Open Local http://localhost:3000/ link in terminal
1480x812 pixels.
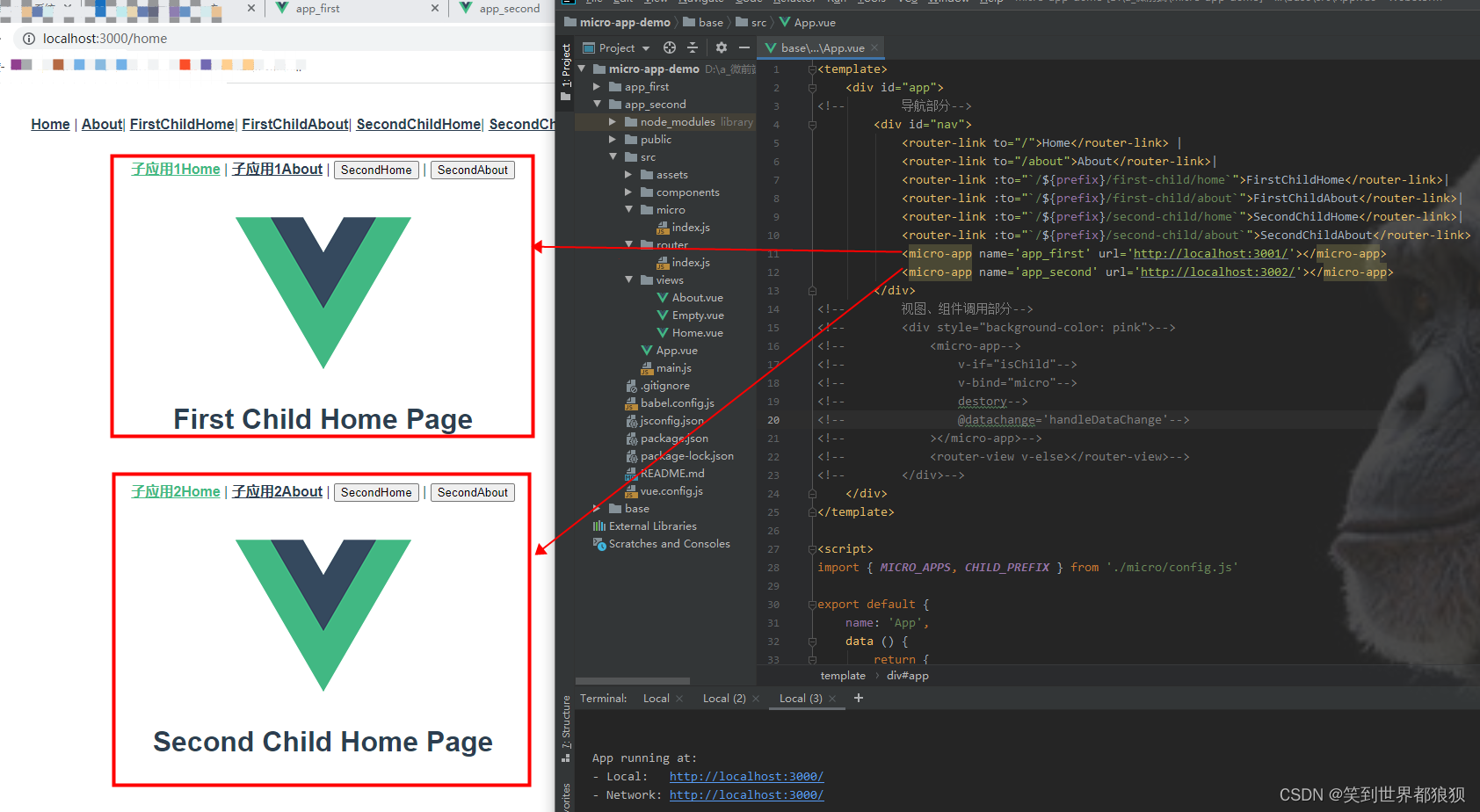pyautogui.click(x=746, y=777)
